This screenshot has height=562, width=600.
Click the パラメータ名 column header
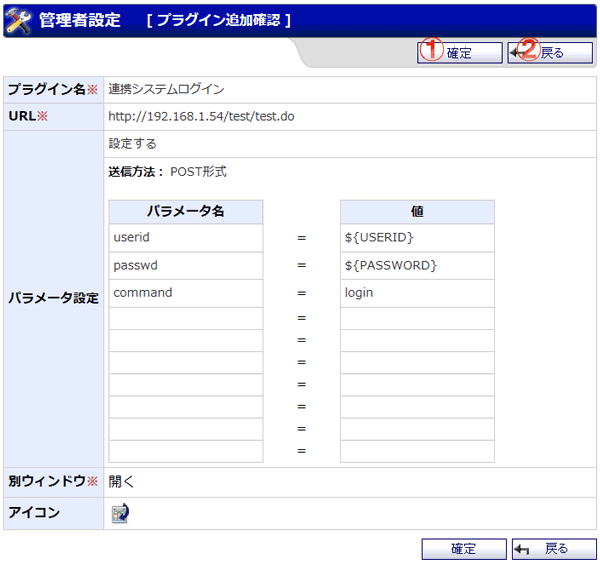[185, 212]
